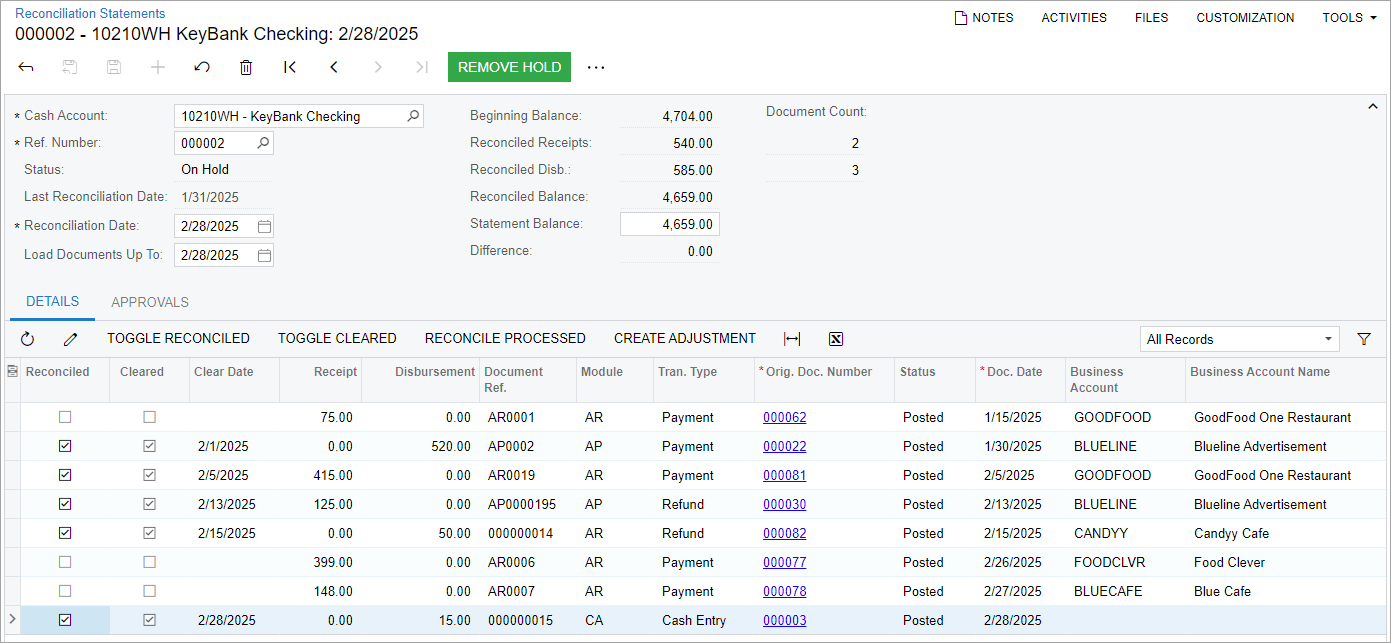Click the Fit to Screen columns icon

[792, 339]
